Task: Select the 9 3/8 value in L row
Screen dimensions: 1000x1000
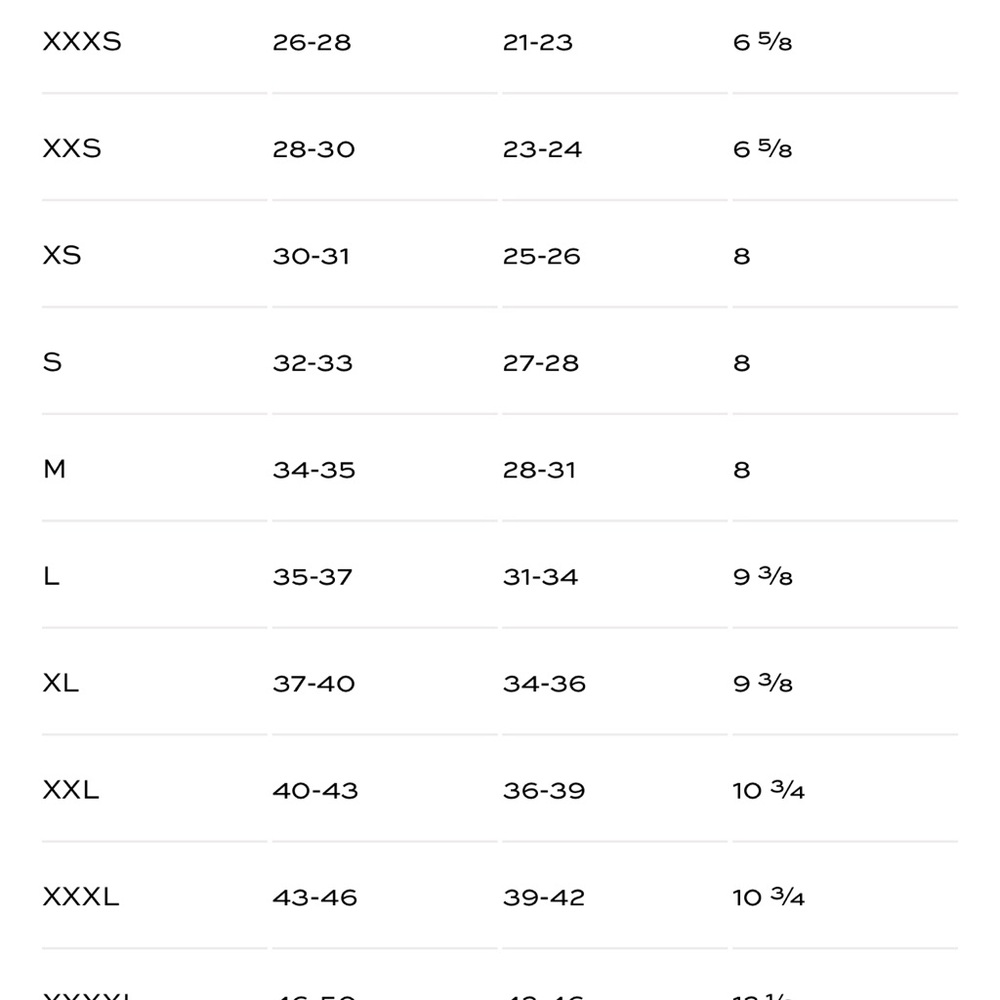Action: [763, 577]
